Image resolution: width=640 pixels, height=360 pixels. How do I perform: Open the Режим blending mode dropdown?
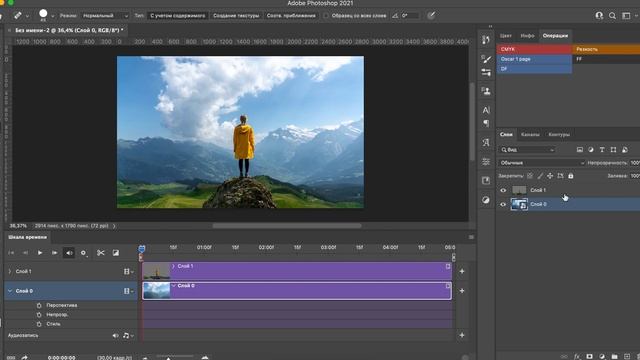(105, 16)
